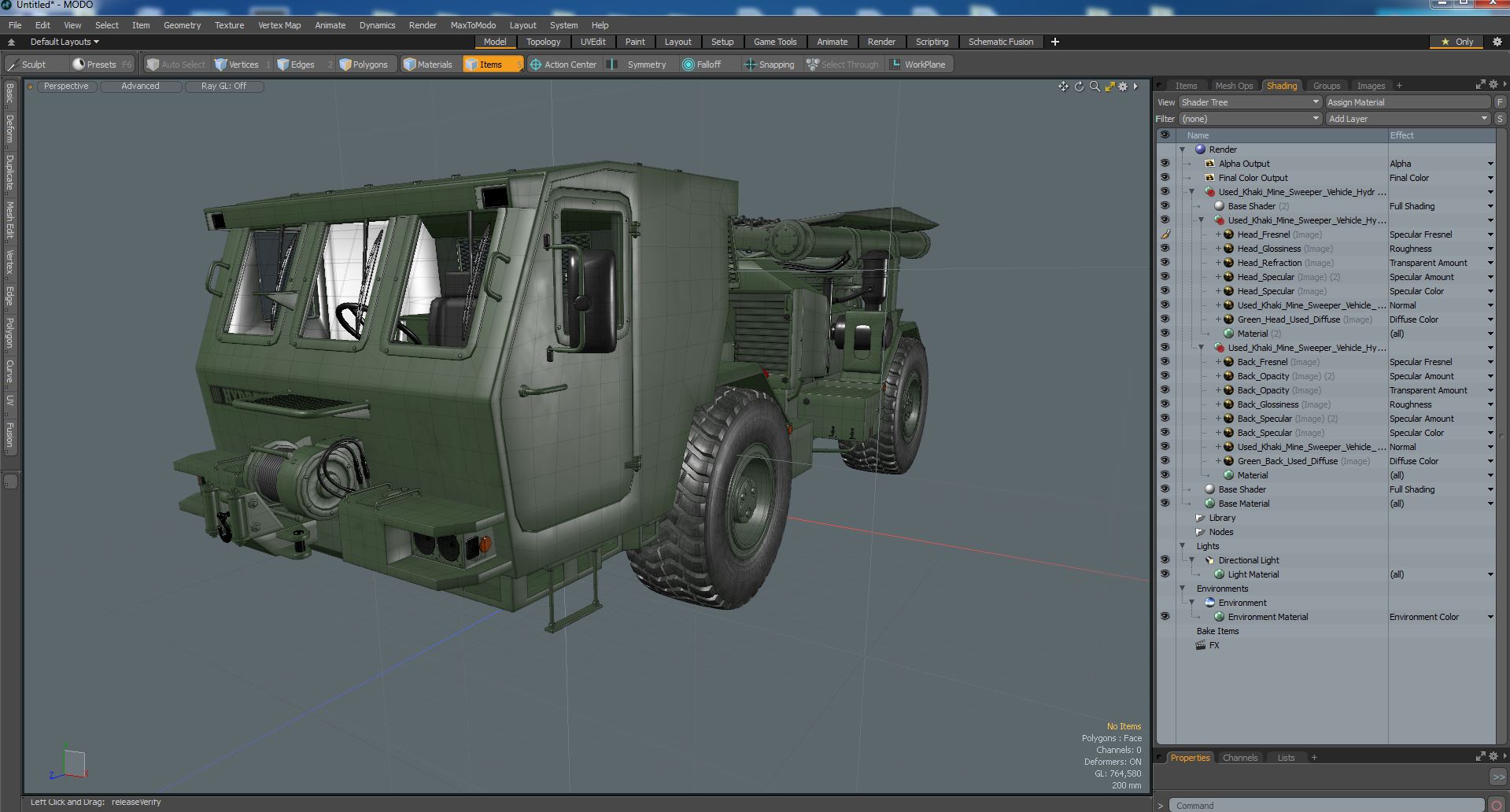The width and height of the screenshot is (1510, 812).
Task: Collapse the Lights tree section
Action: (x=1182, y=546)
